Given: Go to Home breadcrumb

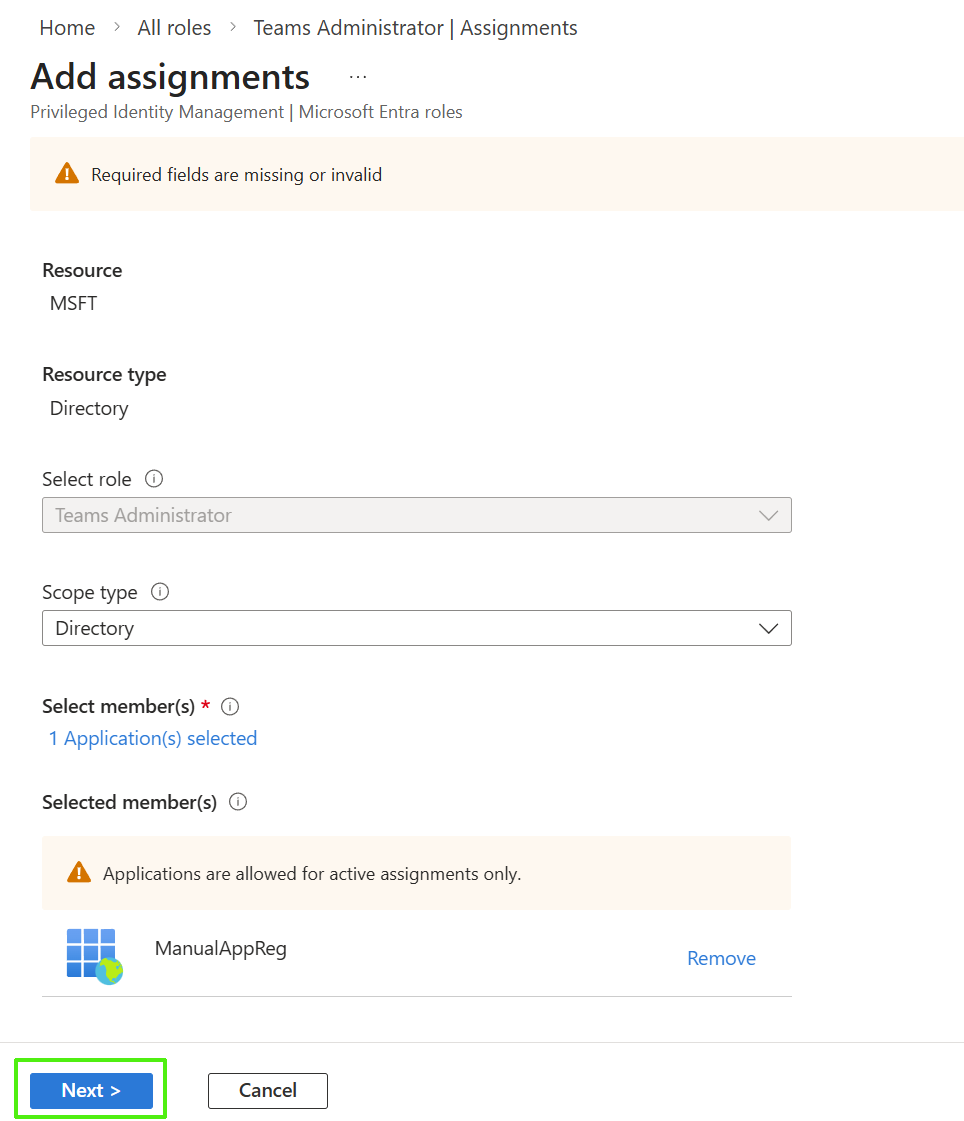Looking at the screenshot, I should tap(67, 28).
